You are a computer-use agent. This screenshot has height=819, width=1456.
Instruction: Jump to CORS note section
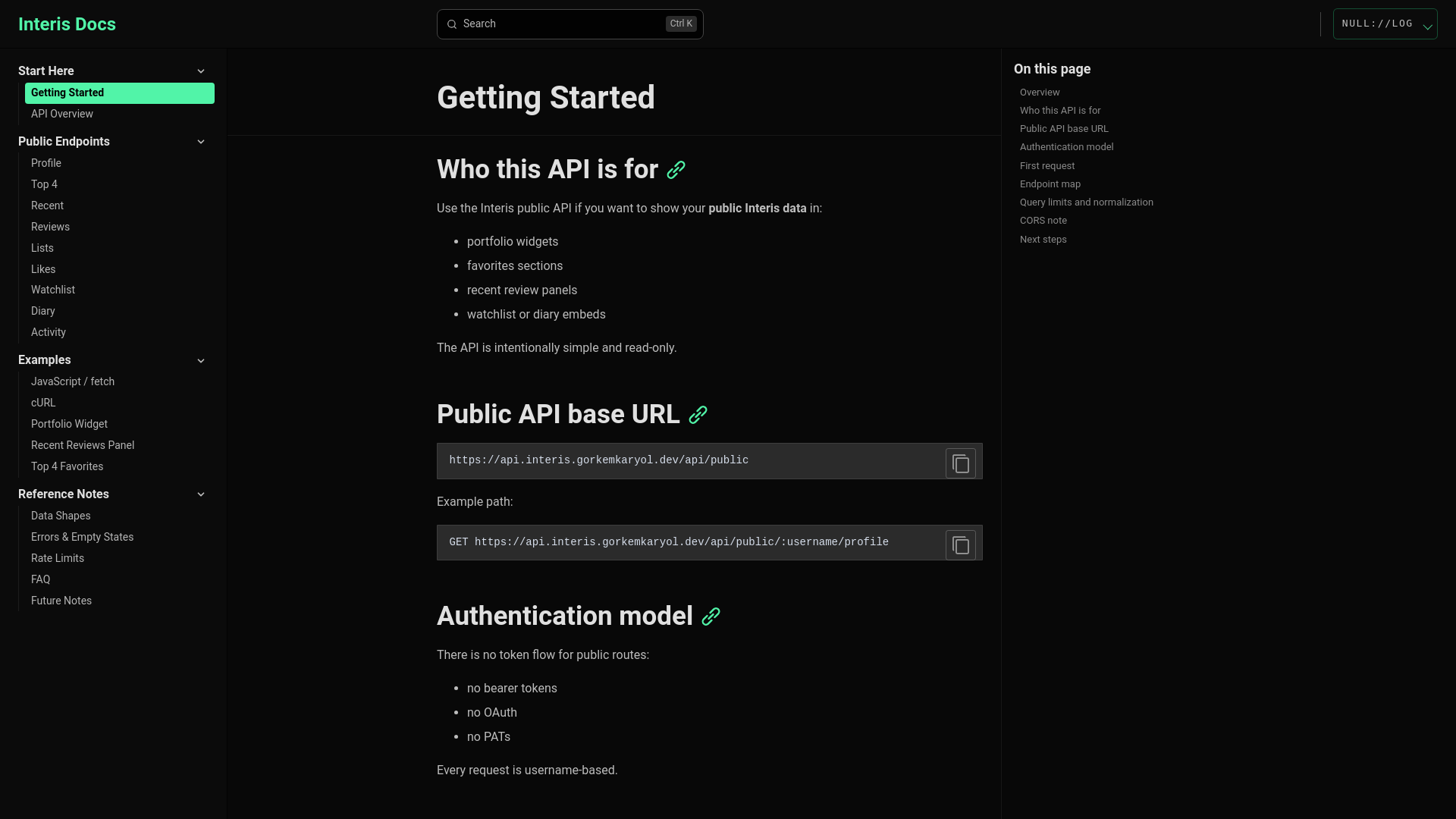[x=1043, y=221]
